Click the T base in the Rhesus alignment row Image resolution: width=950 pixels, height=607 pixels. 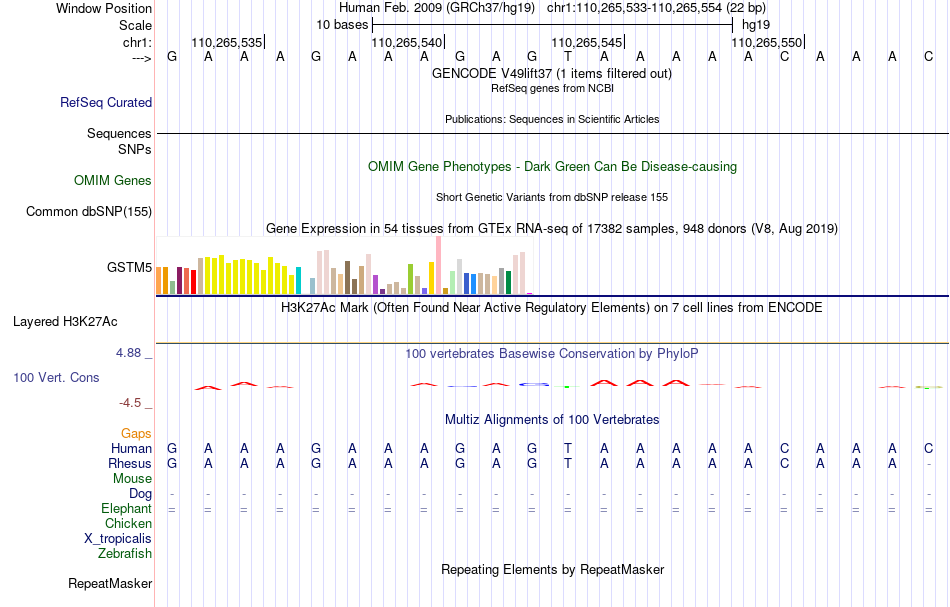(x=568, y=464)
